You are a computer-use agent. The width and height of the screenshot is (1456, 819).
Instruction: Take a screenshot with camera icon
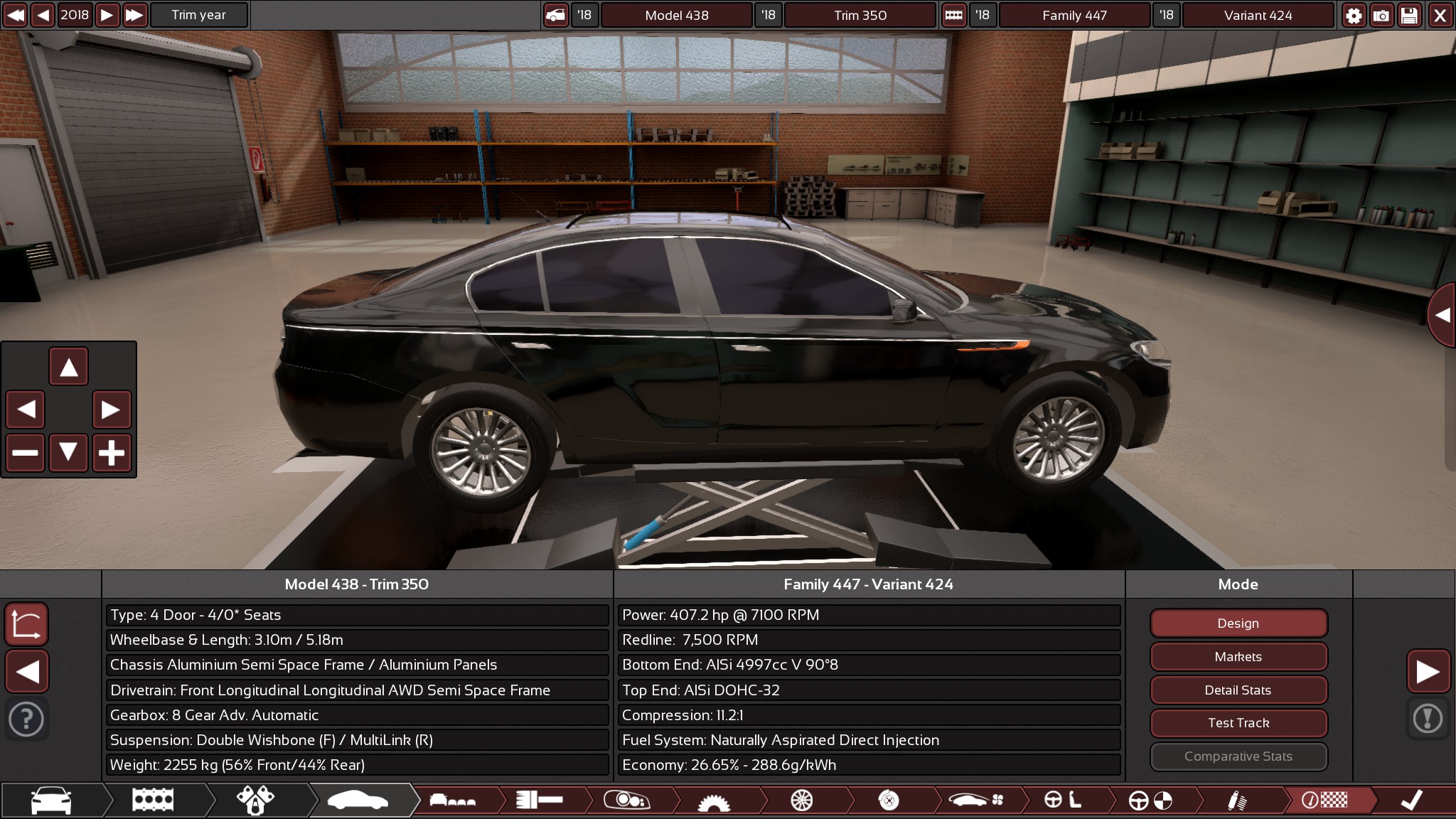(1381, 15)
